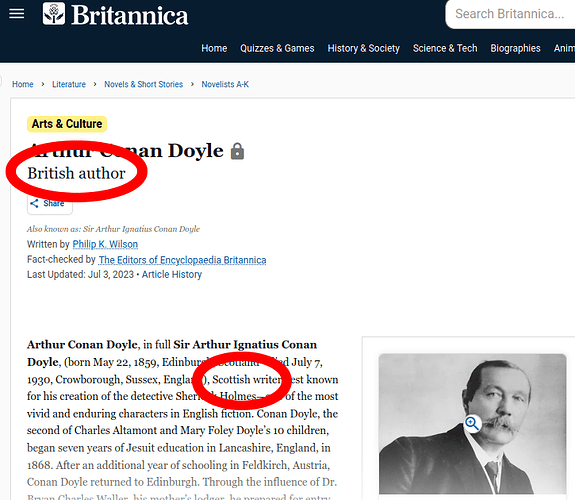Click the Britannica thistle logo

pyautogui.click(x=54, y=14)
